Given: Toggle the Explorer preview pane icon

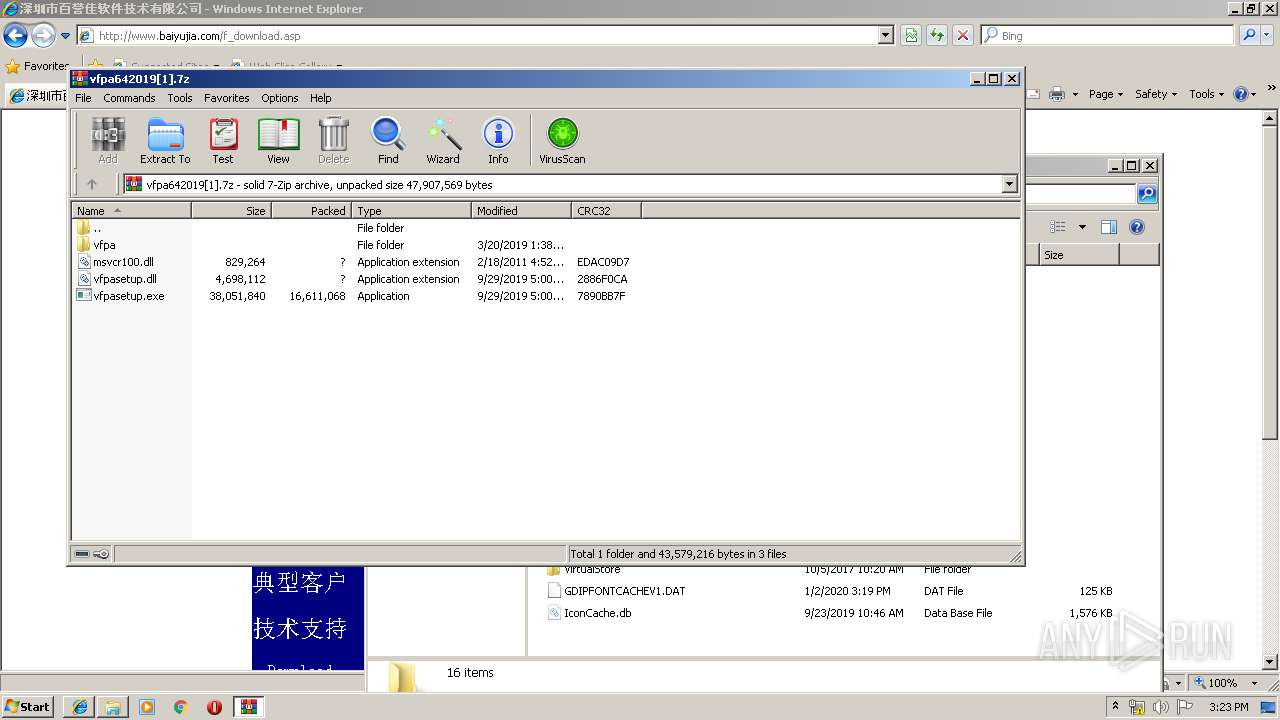Looking at the screenshot, I should [x=1108, y=227].
